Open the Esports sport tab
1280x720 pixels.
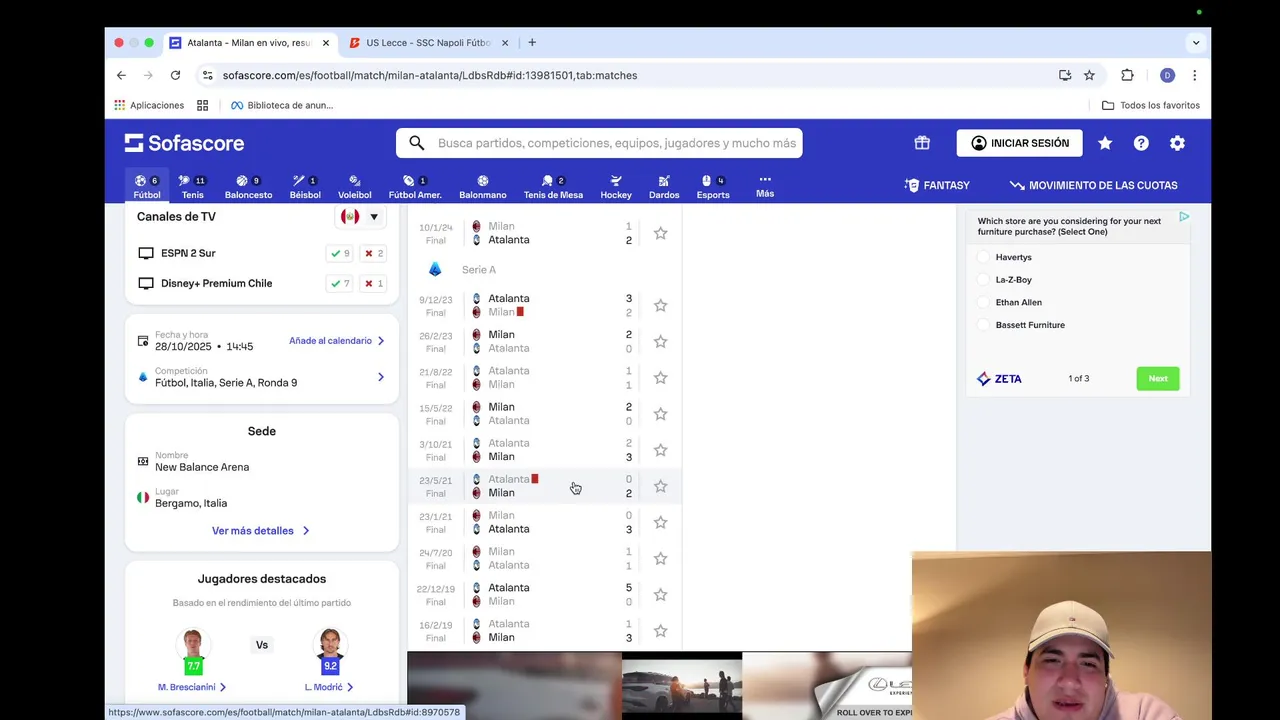point(713,187)
